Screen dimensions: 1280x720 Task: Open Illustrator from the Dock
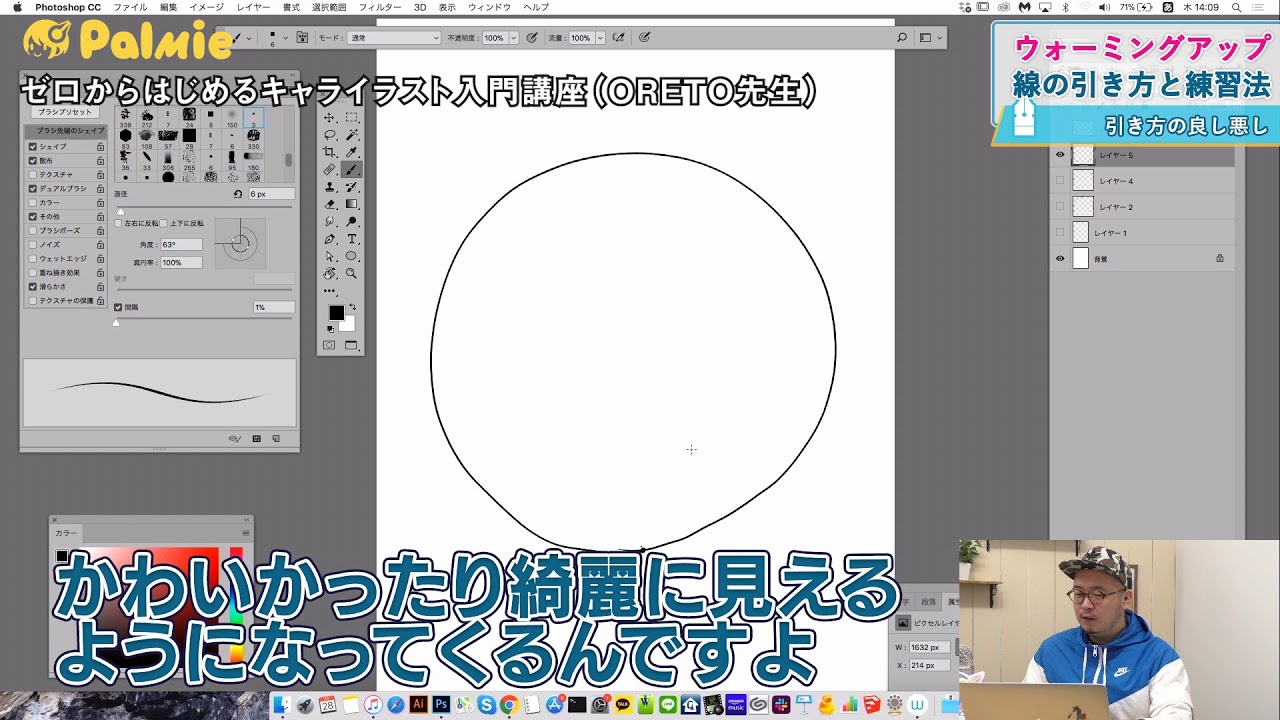coord(418,705)
